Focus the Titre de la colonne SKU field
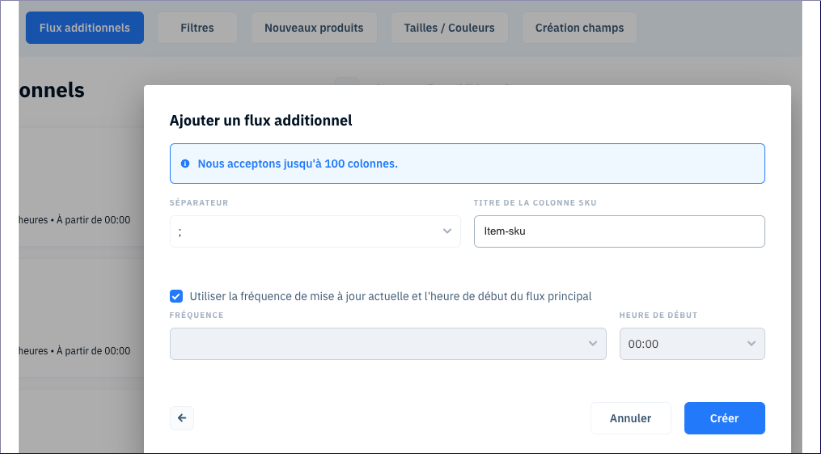Image resolution: width=821 pixels, height=454 pixels. [619, 231]
